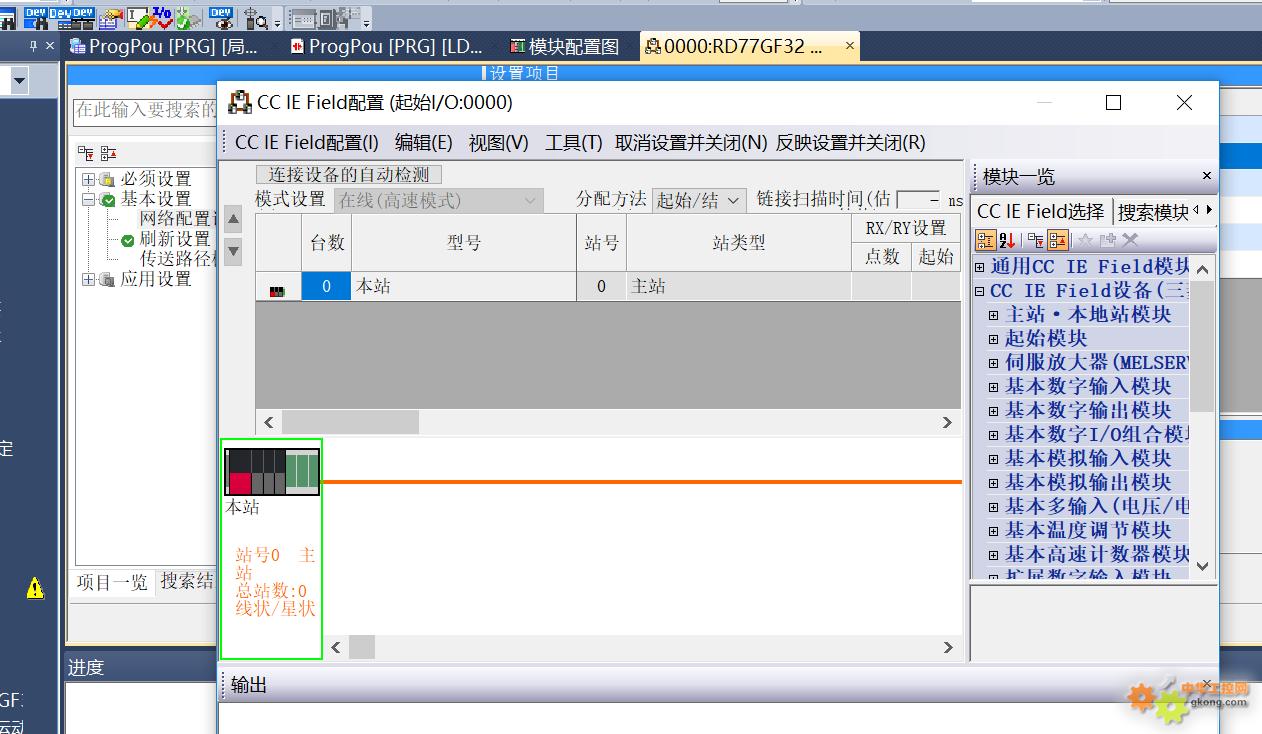Image resolution: width=1262 pixels, height=734 pixels.
Task: Click the tab scroll right arrow in 模块一览
Action: [x=1210, y=210]
